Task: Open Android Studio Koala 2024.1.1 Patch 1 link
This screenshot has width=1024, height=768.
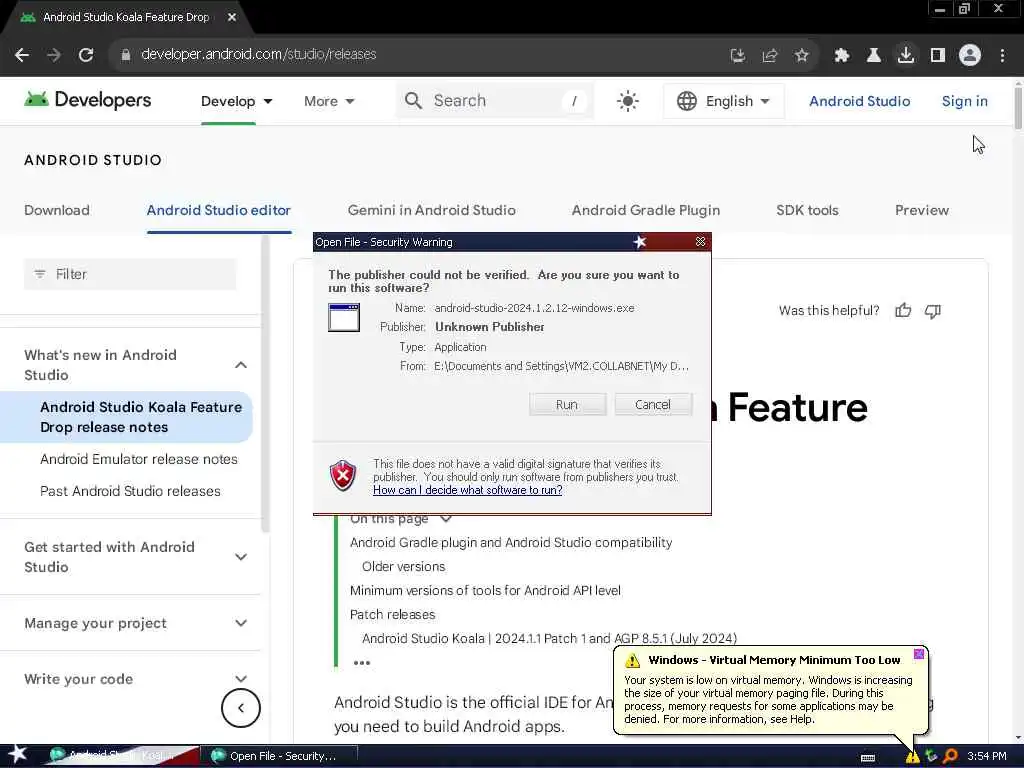Action: 549,639
